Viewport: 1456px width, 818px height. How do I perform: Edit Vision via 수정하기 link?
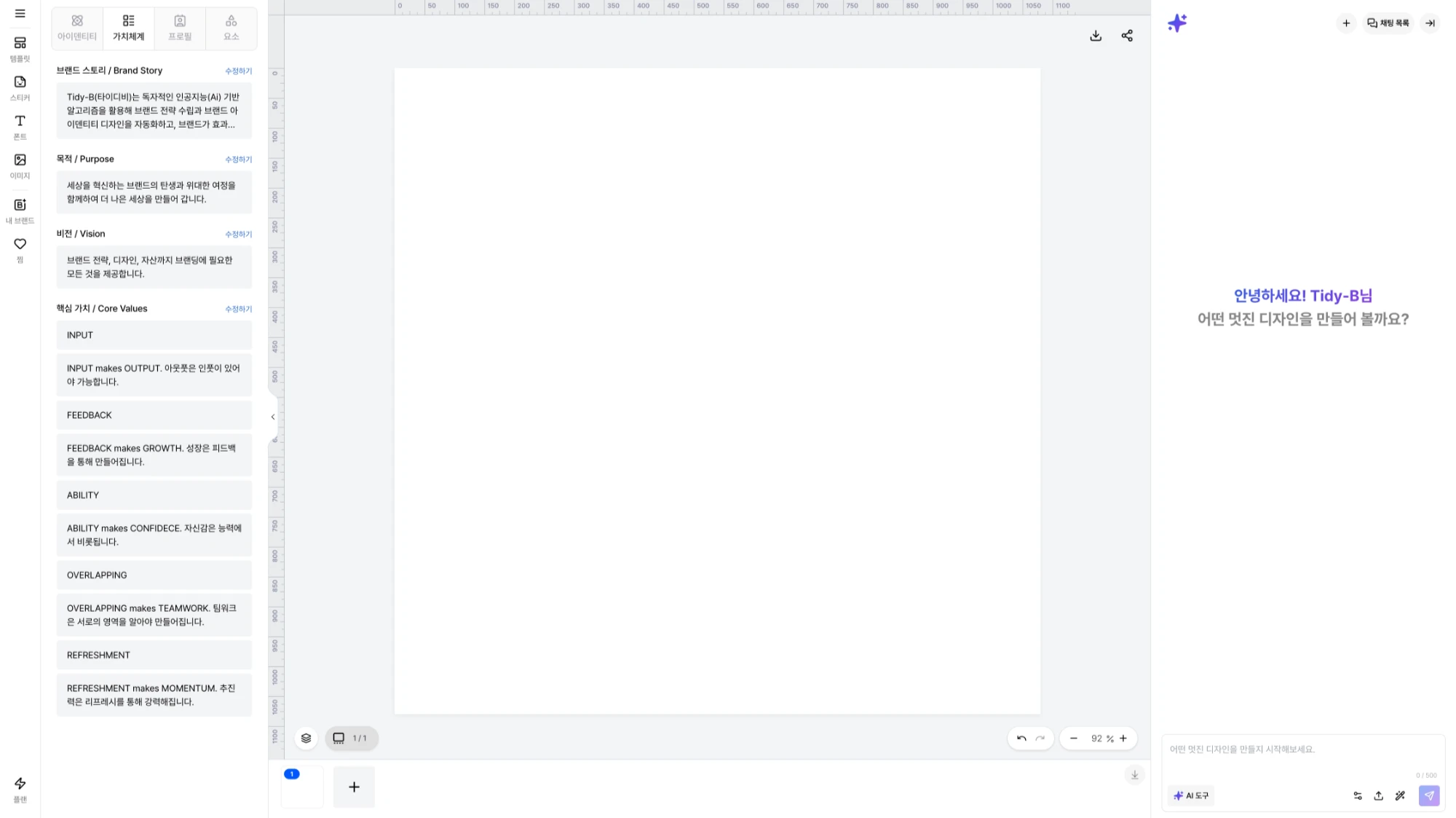point(239,235)
